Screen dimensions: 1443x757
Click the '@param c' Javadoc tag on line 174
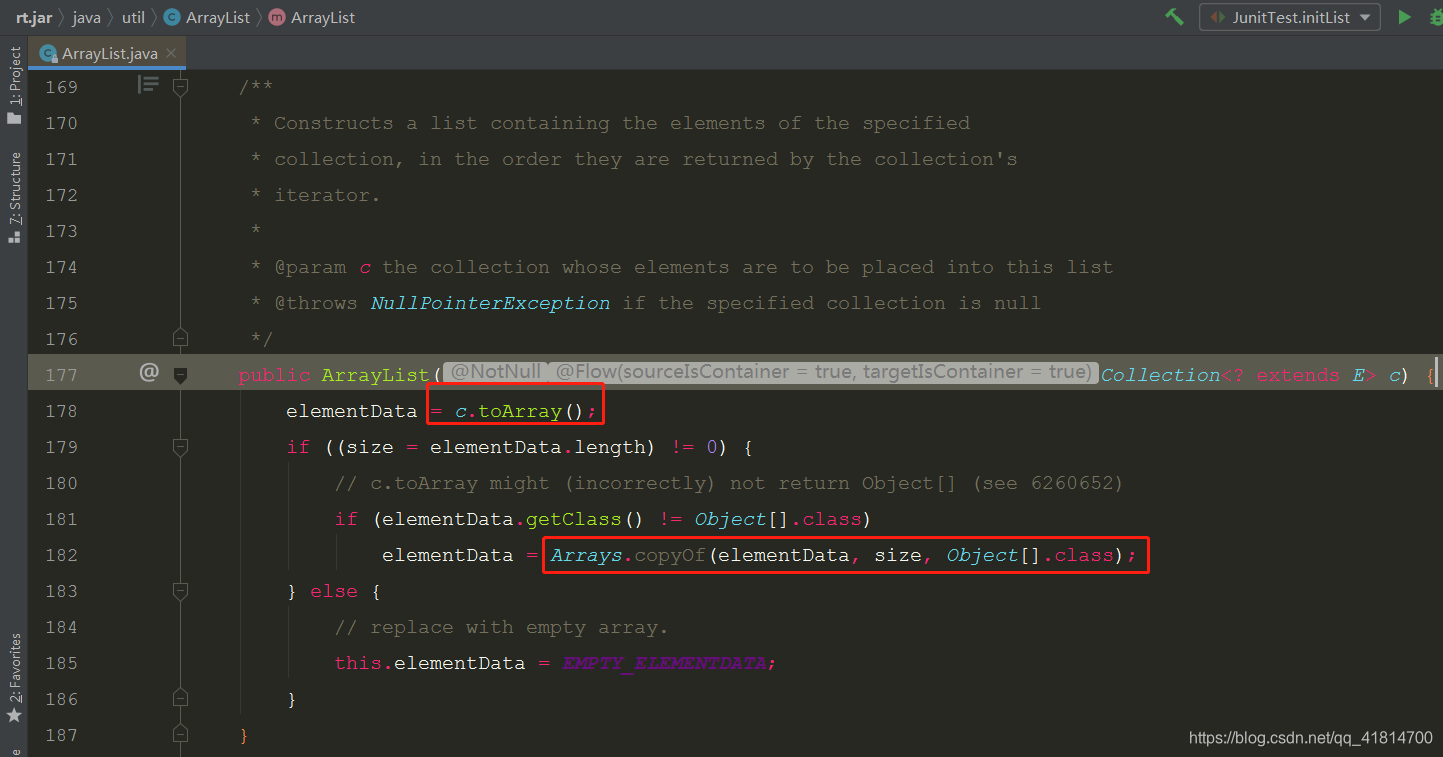(x=323, y=267)
